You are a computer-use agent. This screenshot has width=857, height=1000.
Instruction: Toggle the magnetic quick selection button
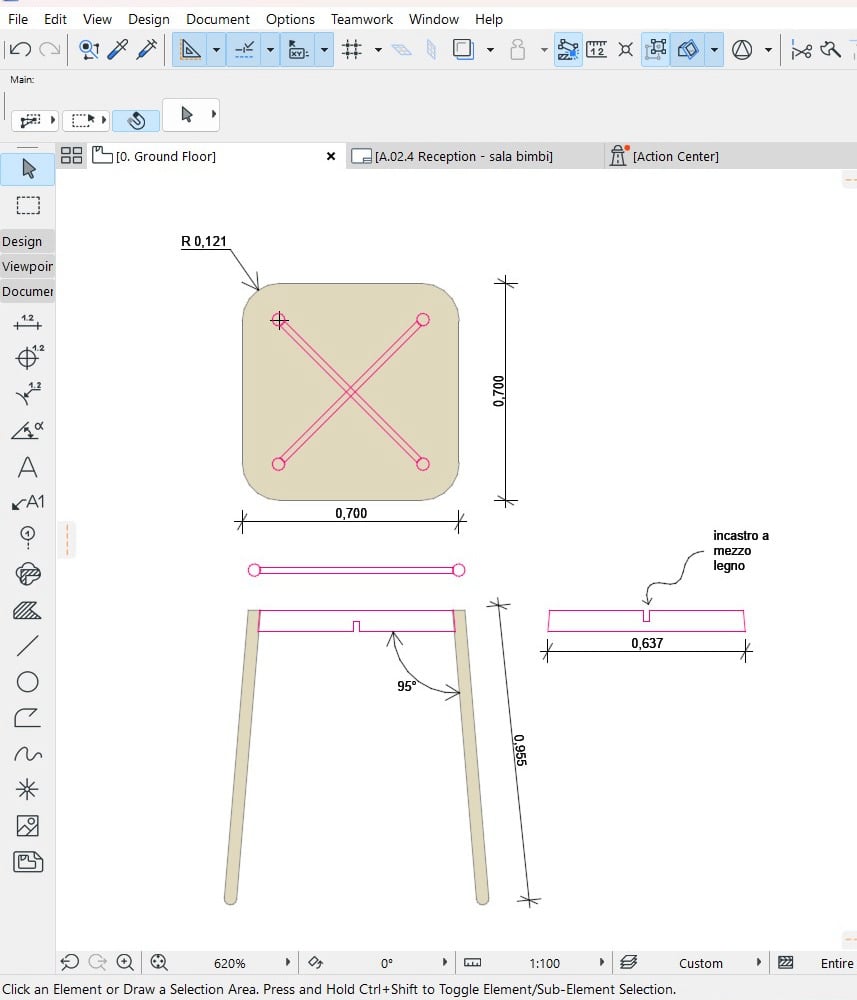pos(136,120)
